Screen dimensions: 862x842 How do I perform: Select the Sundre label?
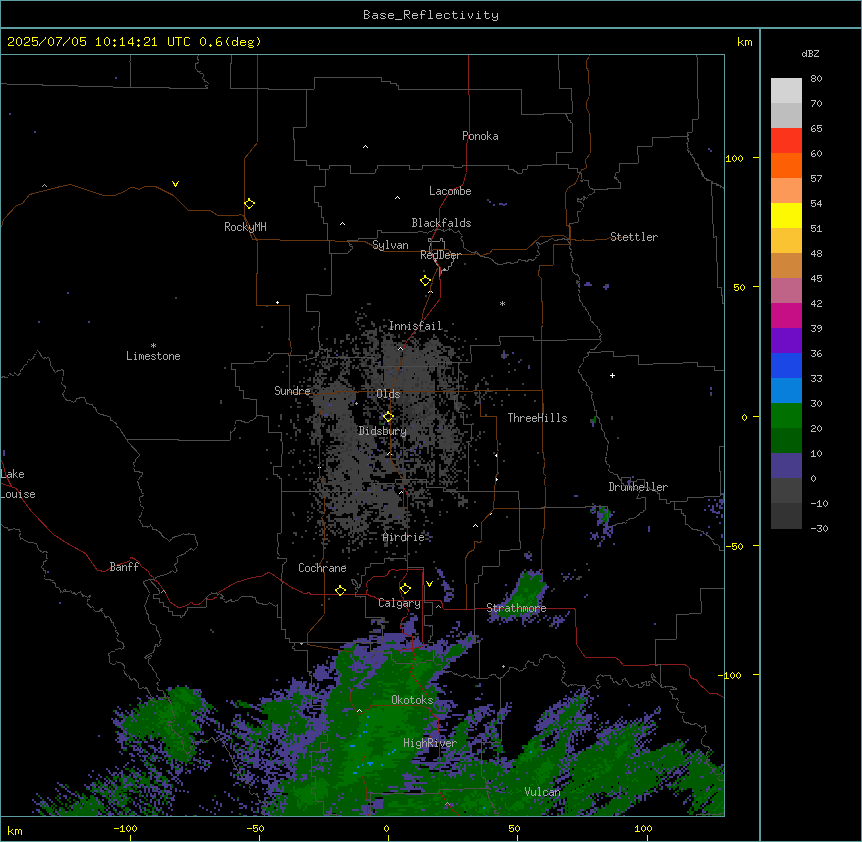(292, 391)
